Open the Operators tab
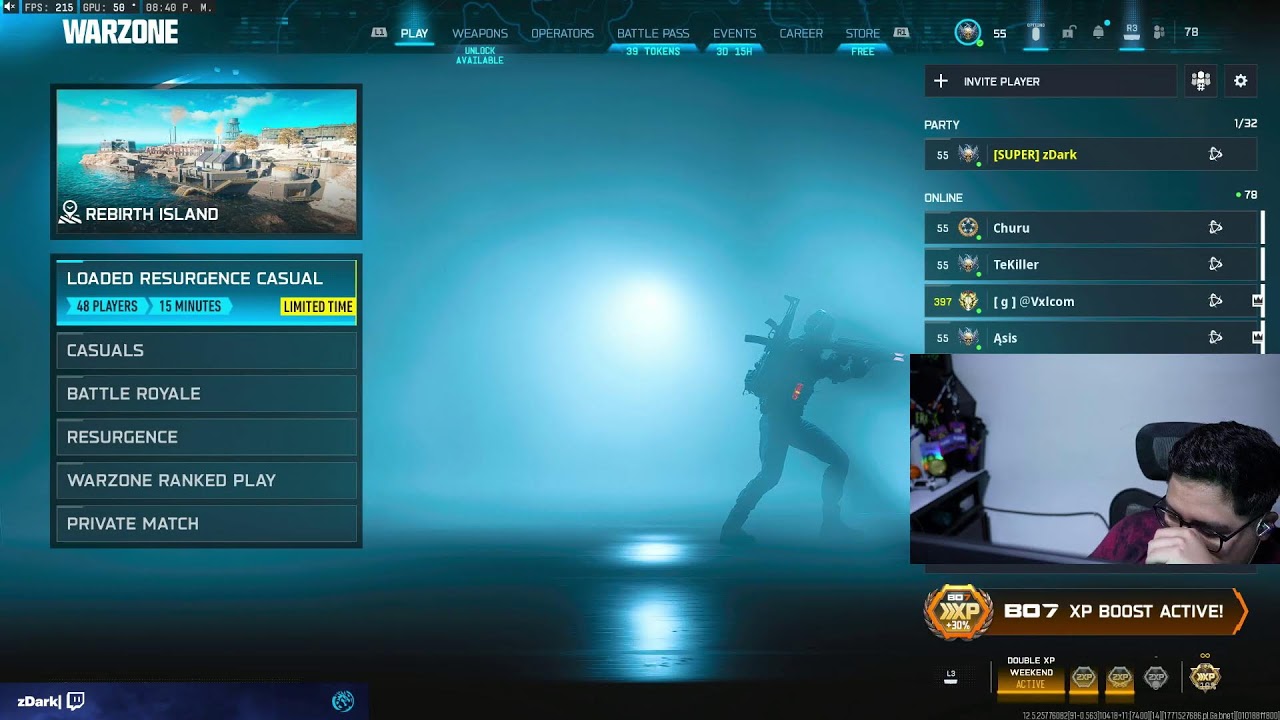This screenshot has width=1280, height=720. tap(562, 33)
